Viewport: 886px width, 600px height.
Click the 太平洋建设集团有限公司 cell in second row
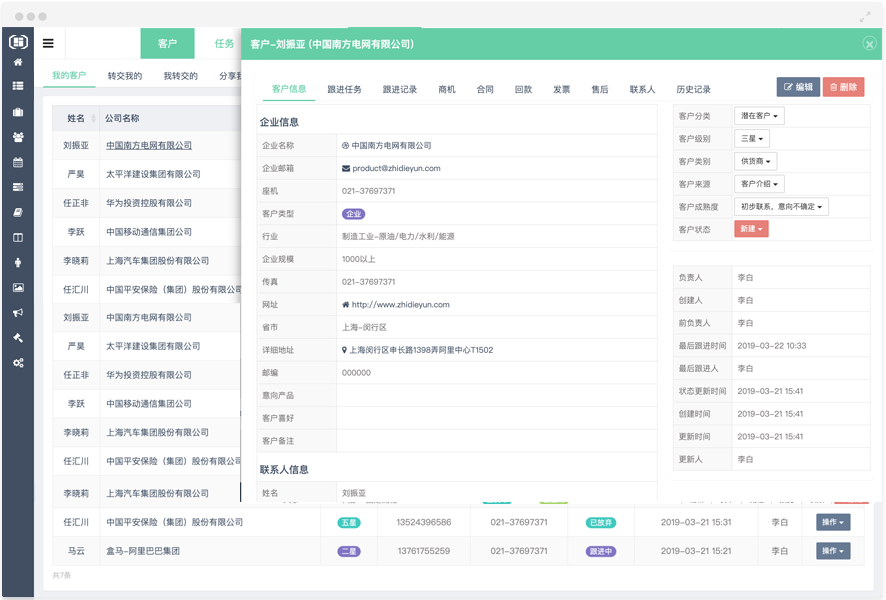(x=153, y=174)
